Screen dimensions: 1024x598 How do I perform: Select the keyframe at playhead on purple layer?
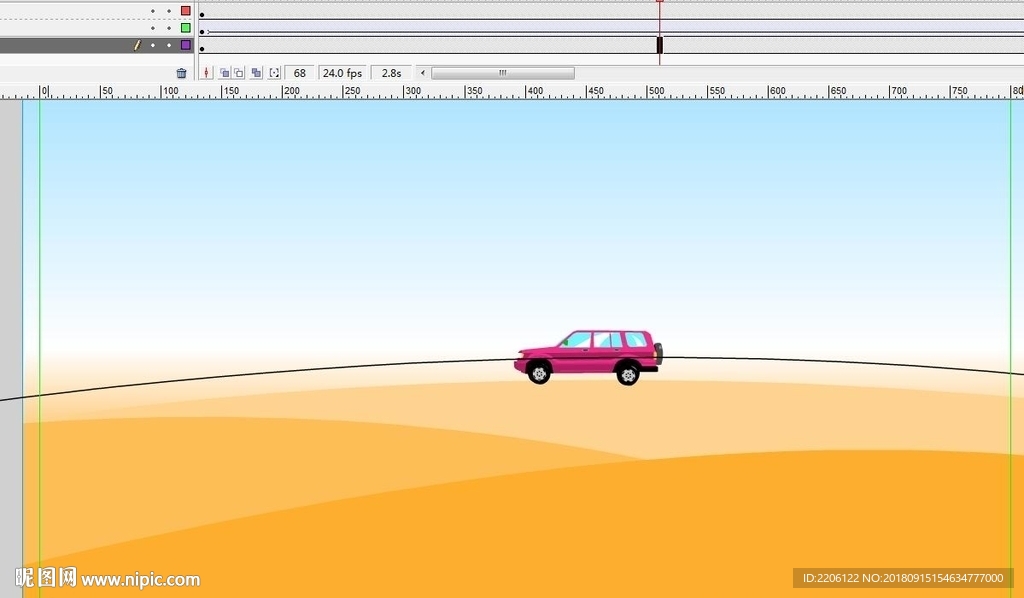point(659,45)
